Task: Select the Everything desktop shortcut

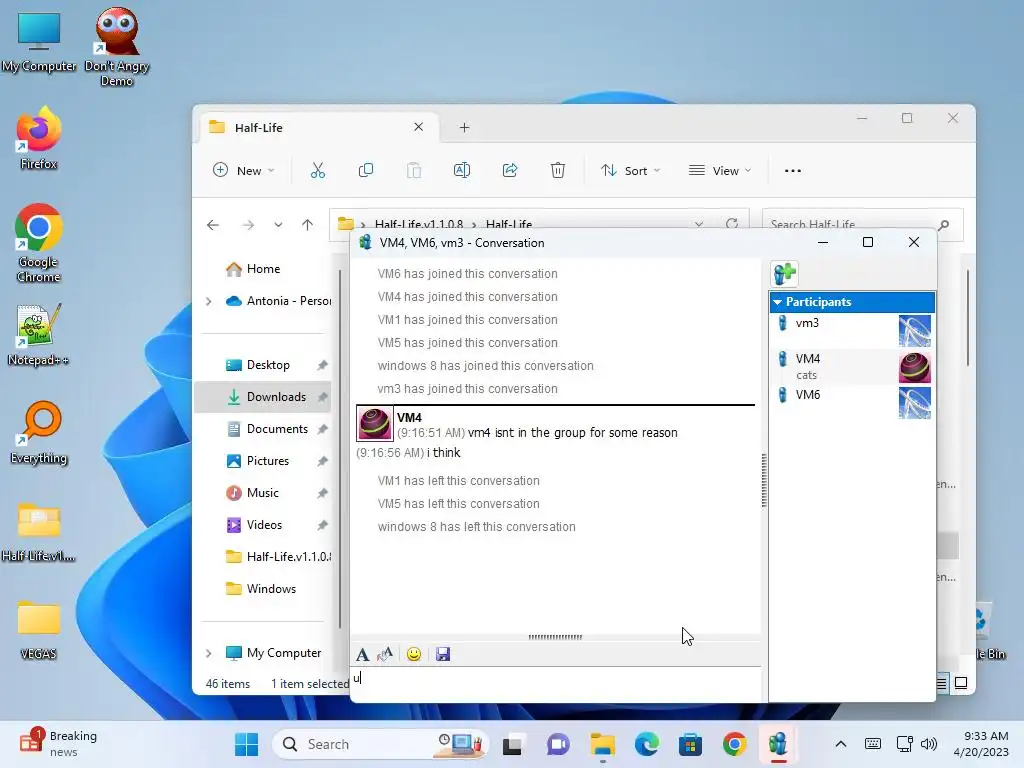Action: (x=39, y=432)
